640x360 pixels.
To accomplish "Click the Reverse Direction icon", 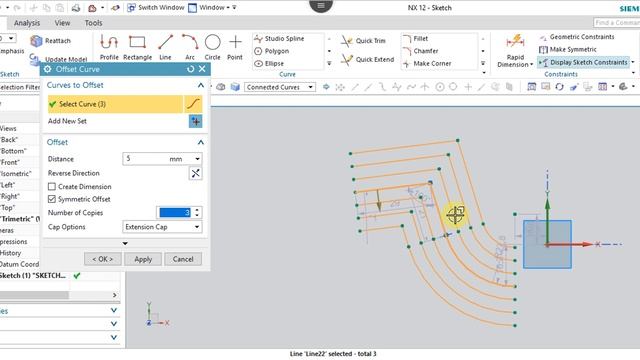I will pyautogui.click(x=196, y=173).
